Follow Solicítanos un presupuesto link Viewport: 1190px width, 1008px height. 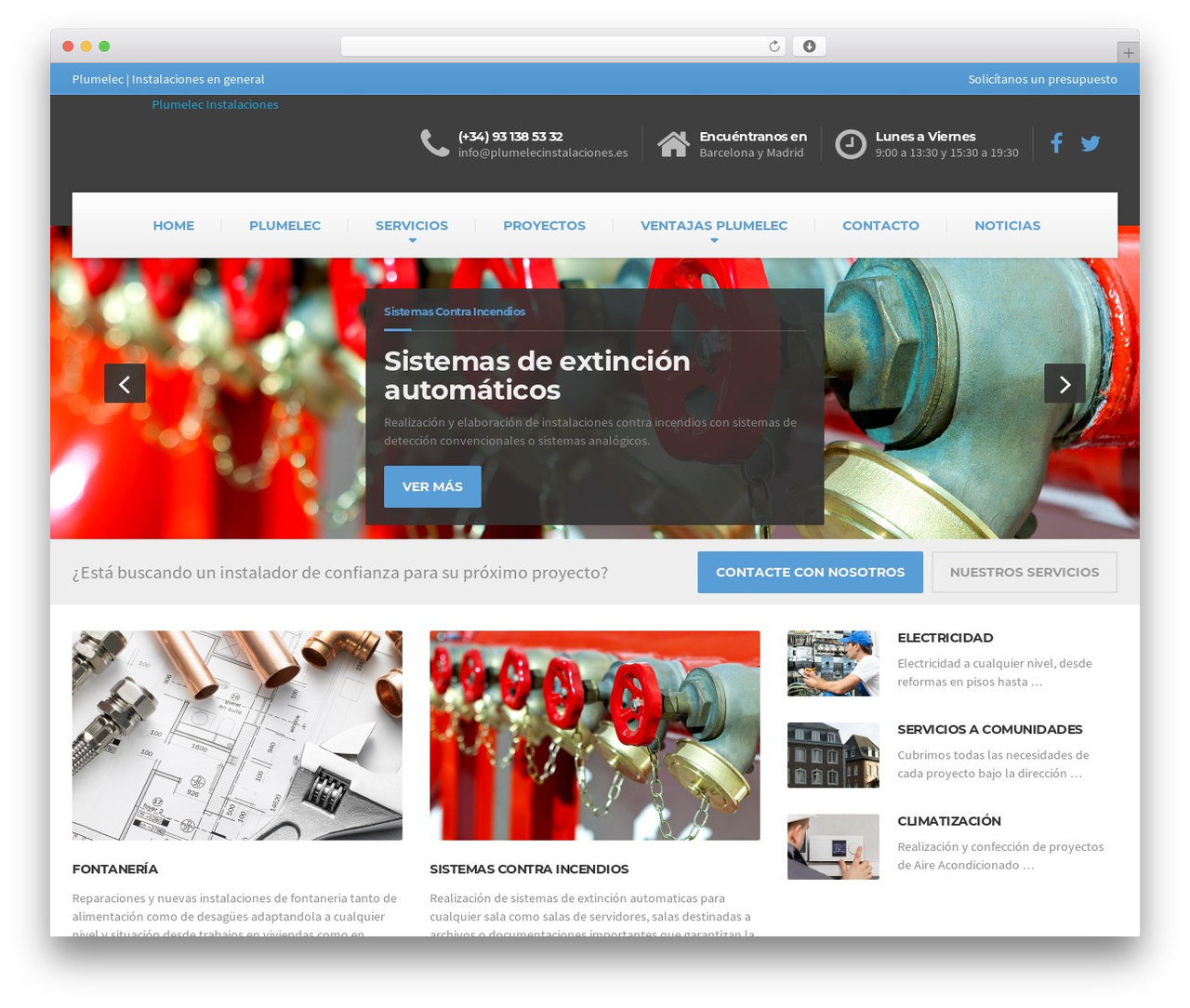1042,79
